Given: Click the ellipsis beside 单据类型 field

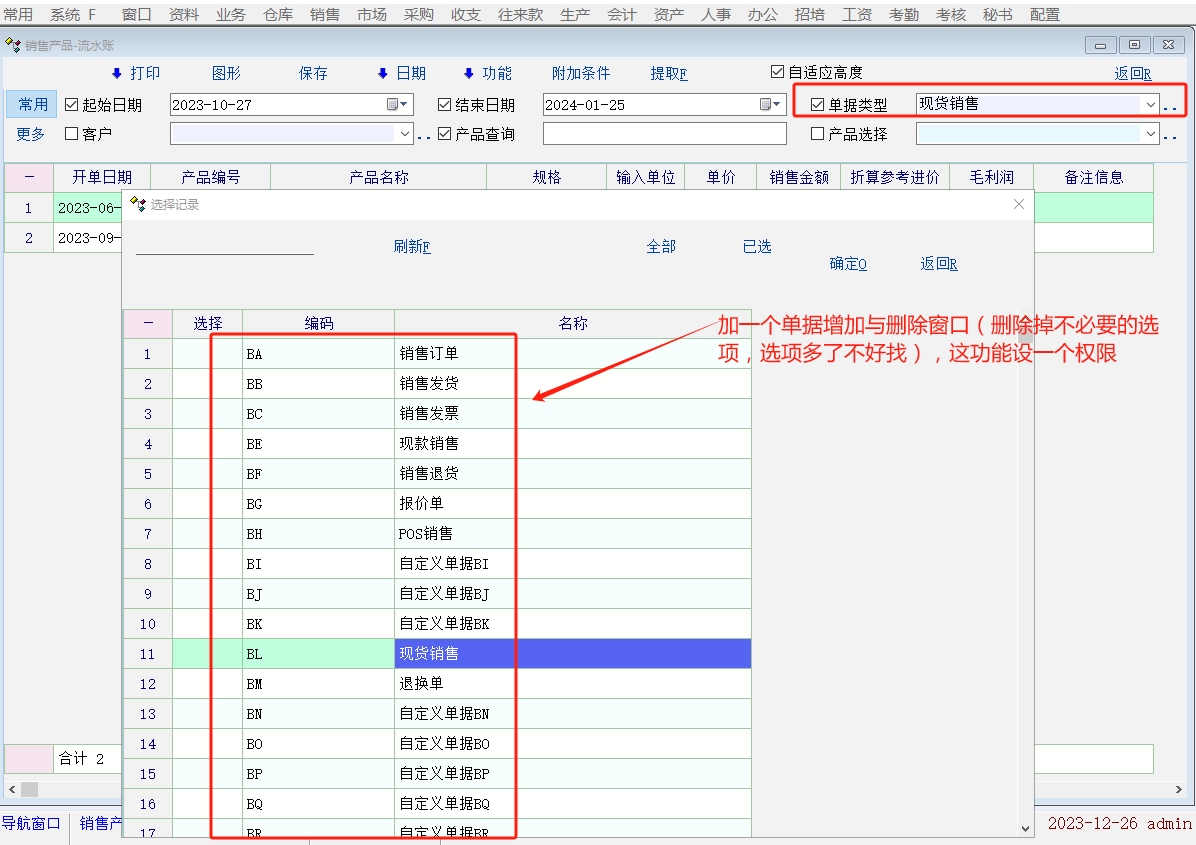Looking at the screenshot, I should click(1169, 106).
